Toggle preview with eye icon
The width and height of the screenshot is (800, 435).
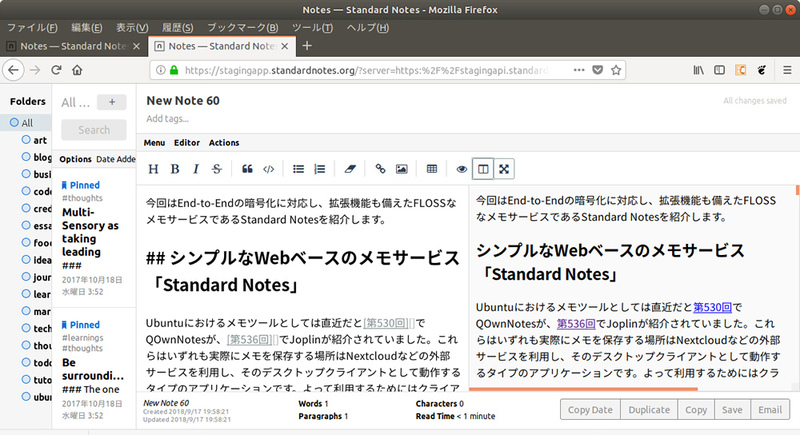pyautogui.click(x=462, y=169)
